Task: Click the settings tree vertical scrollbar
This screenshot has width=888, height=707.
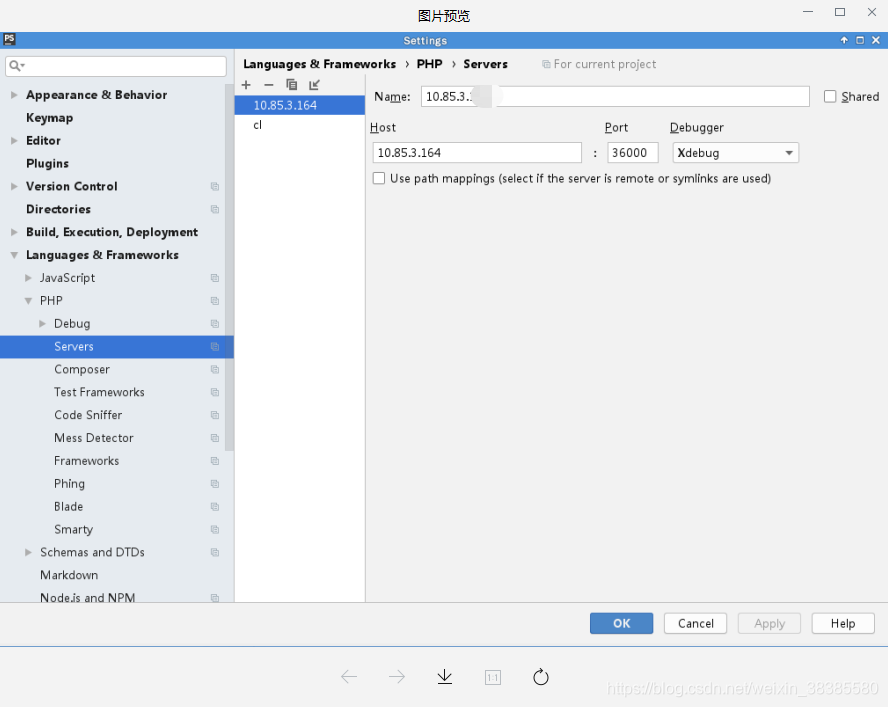Action: (229, 266)
